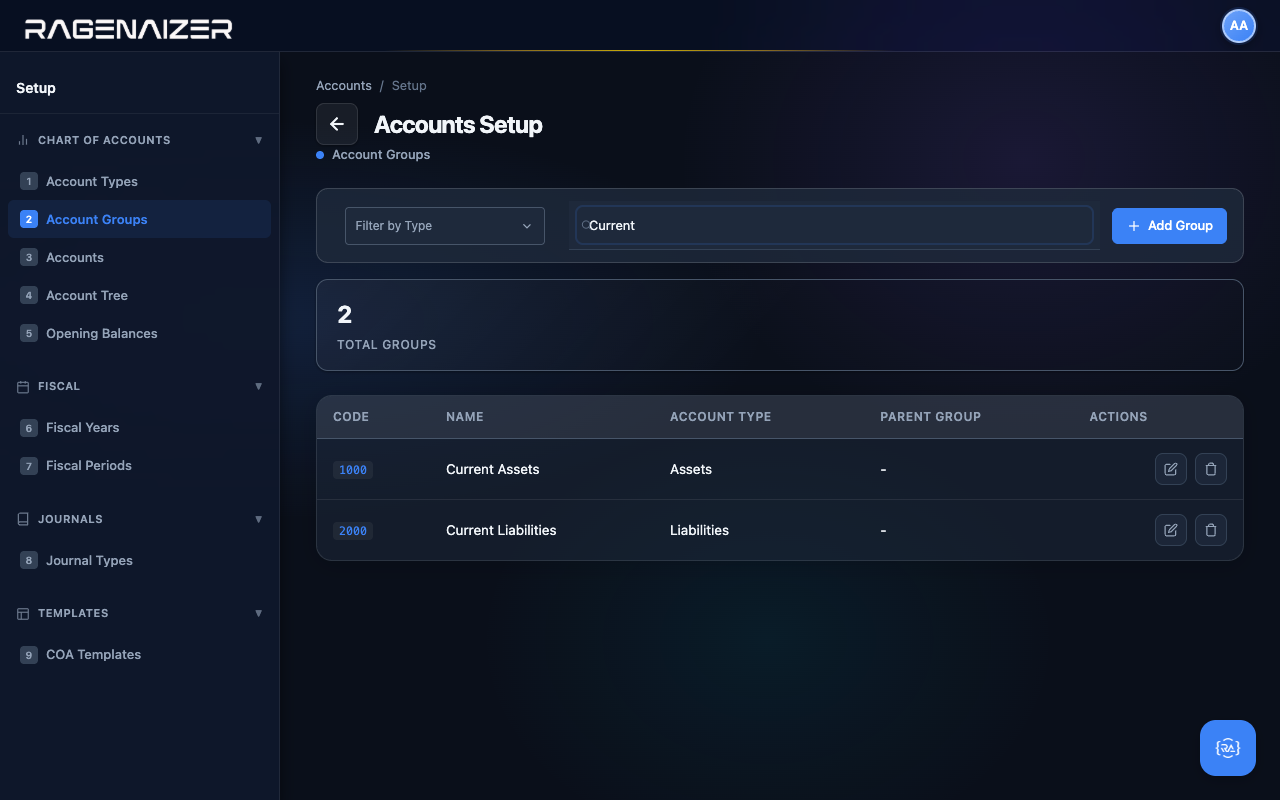Select the Current Liabilities name cell
Viewport: 1280px width, 800px height.
(501, 530)
